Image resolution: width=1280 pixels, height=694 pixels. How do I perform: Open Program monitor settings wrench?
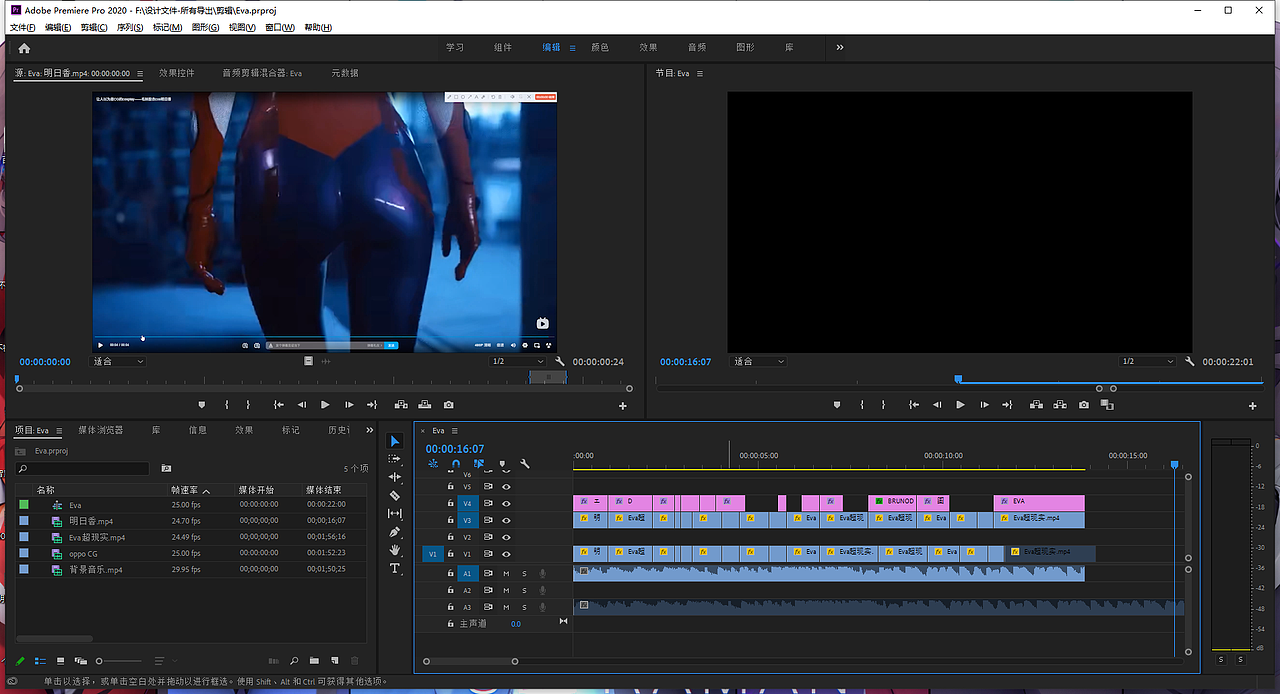[1190, 361]
